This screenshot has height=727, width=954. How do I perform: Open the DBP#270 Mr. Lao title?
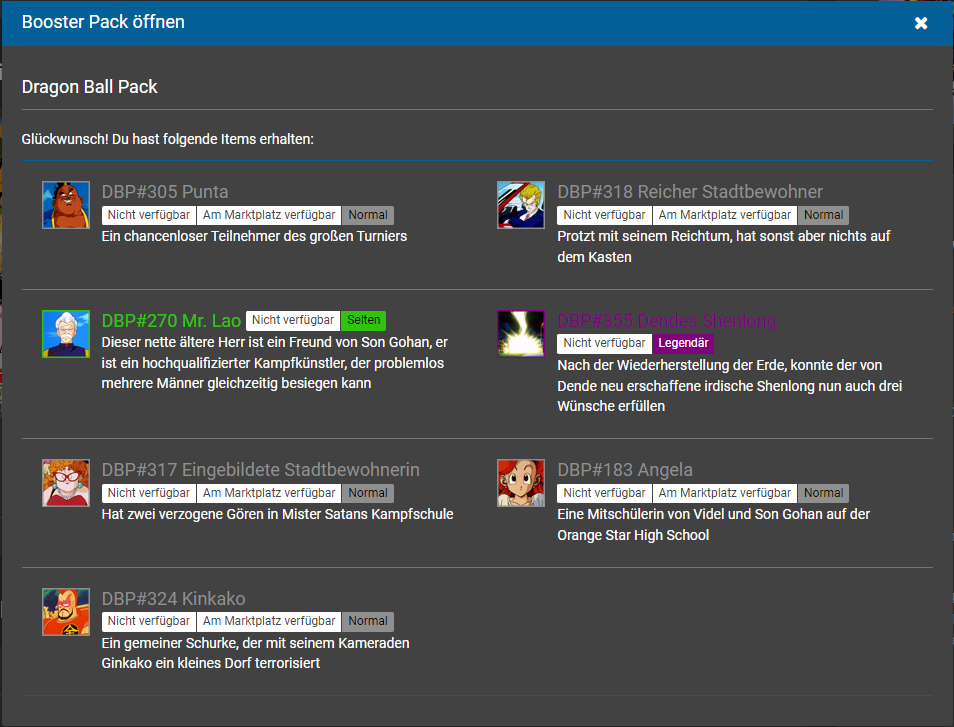coord(171,321)
